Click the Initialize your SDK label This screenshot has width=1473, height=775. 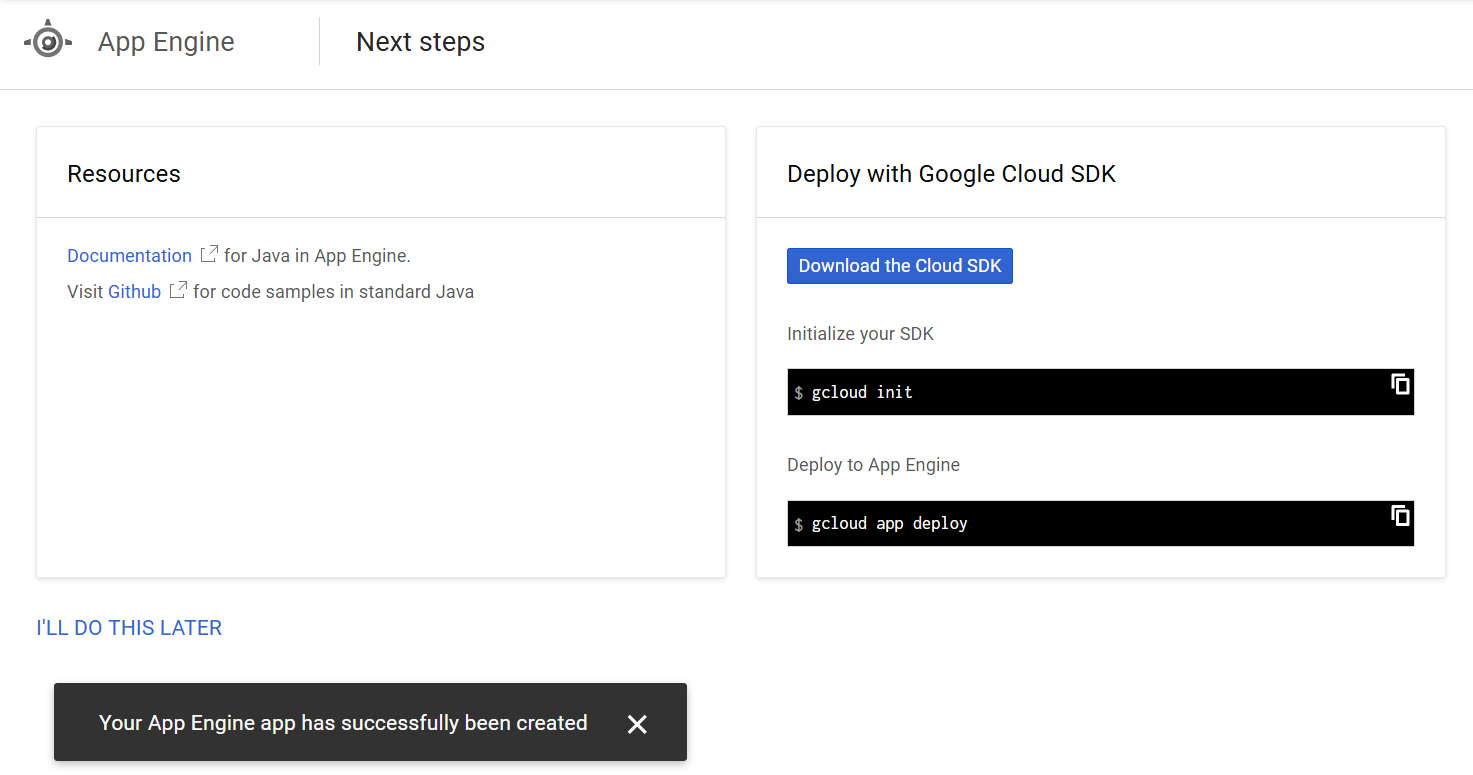pyautogui.click(x=860, y=334)
